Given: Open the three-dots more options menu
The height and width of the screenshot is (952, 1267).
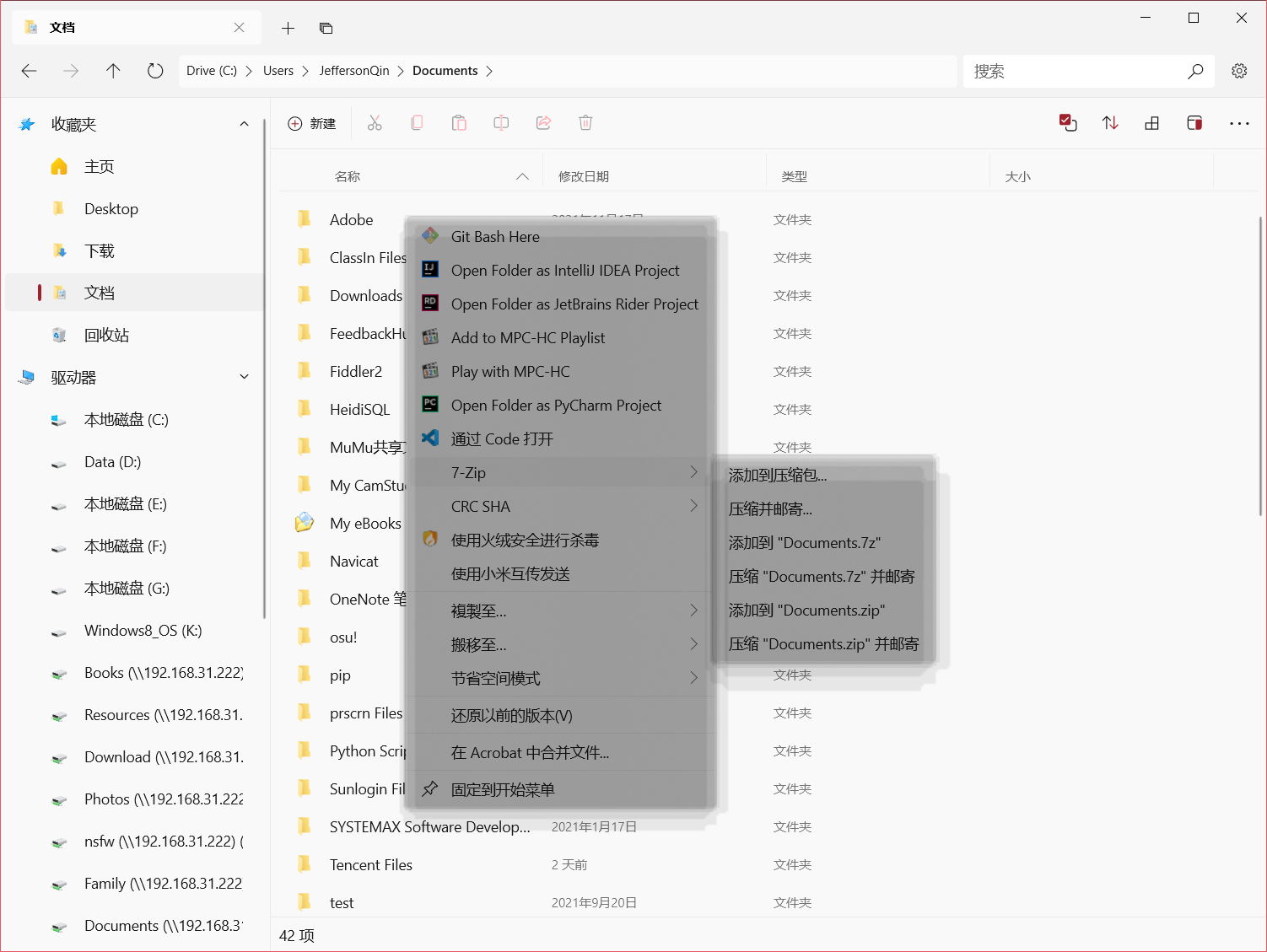Looking at the screenshot, I should click(x=1239, y=123).
